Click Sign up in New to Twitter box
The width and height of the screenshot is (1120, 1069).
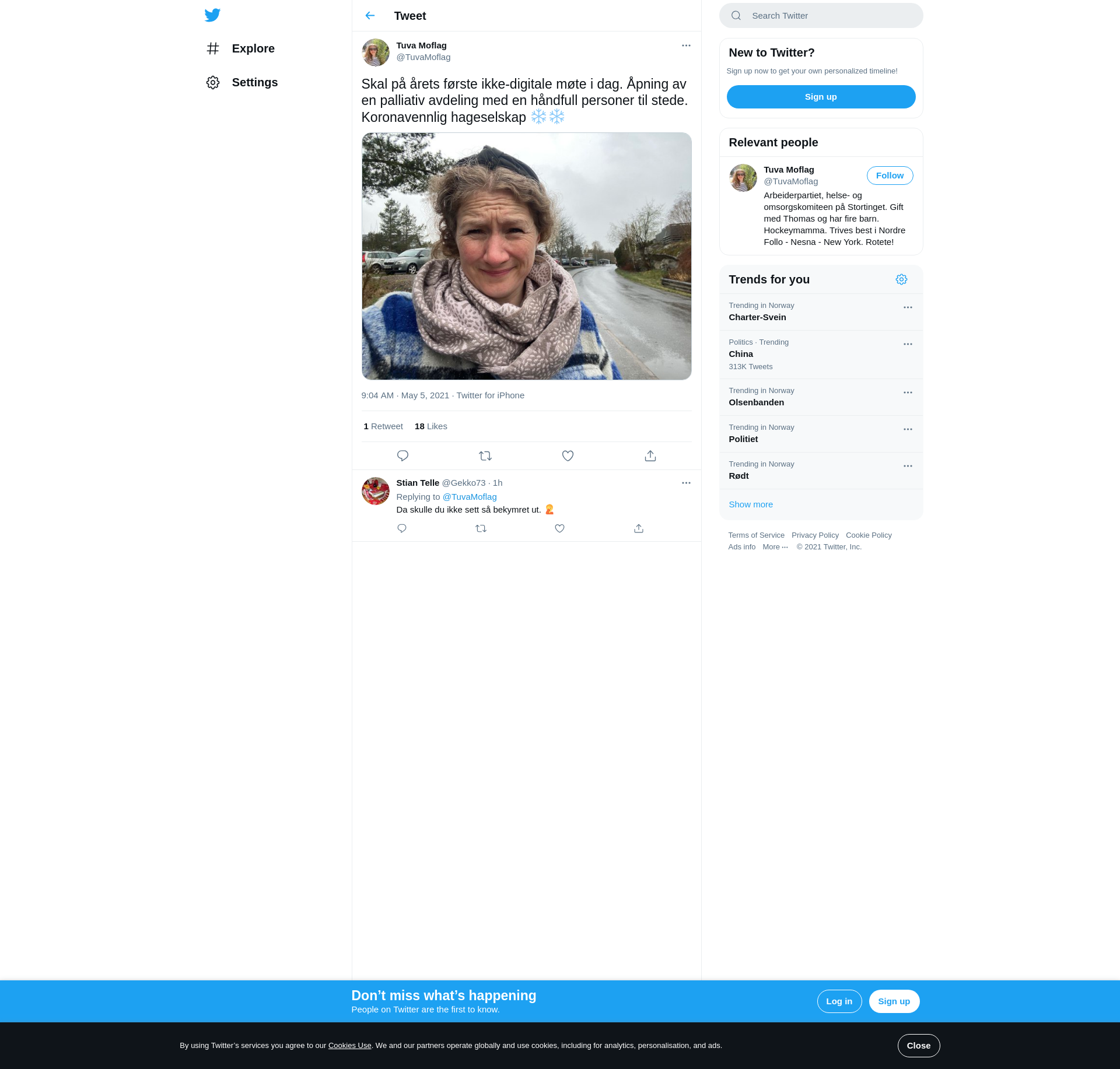821,97
